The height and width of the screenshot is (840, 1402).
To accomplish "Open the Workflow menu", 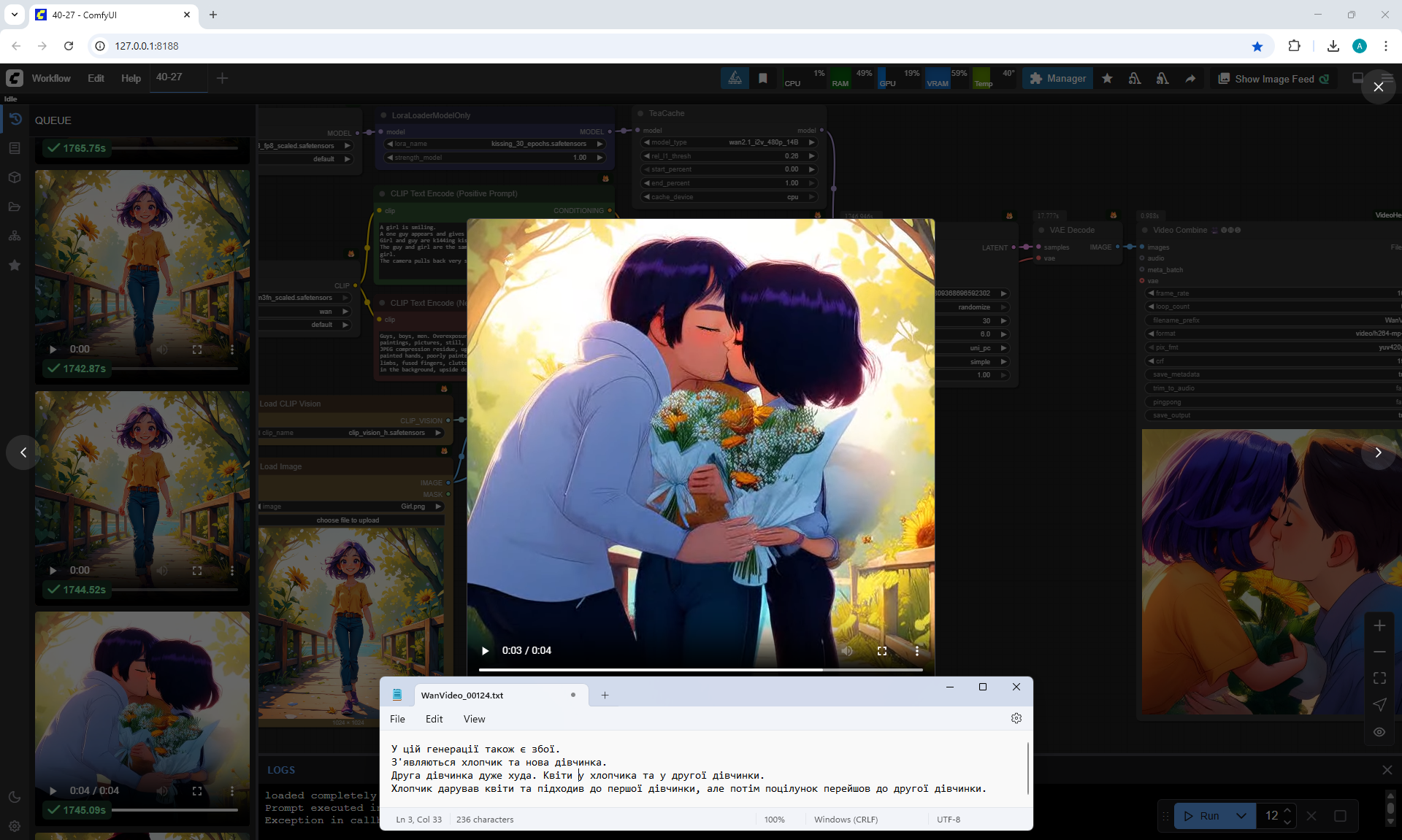I will click(51, 78).
